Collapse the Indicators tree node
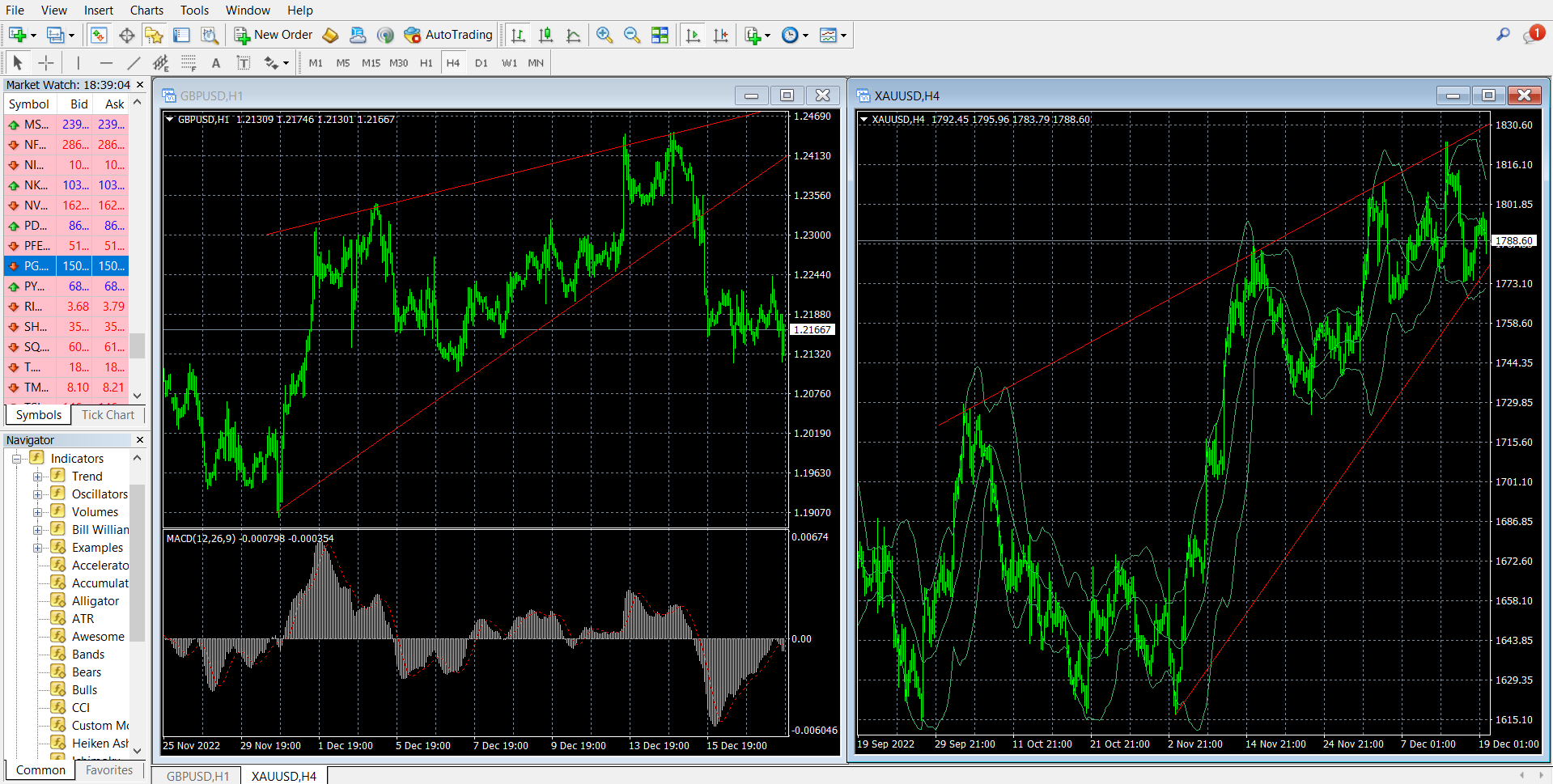 [16, 459]
